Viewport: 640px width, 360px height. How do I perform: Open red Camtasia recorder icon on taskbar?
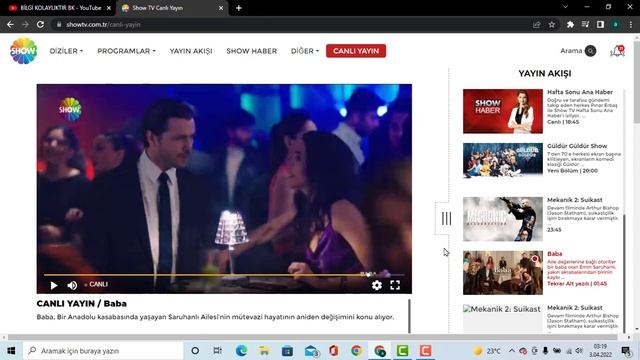[425, 351]
